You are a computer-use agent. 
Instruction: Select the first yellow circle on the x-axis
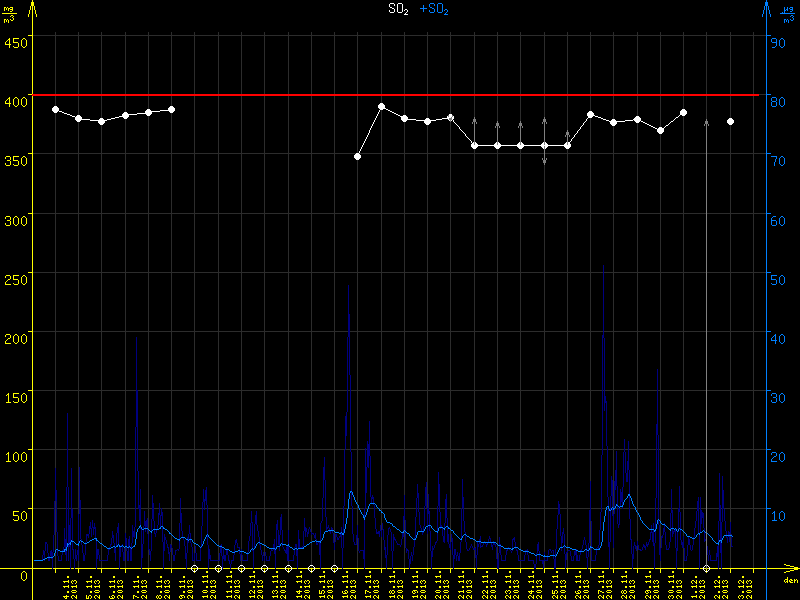click(195, 568)
